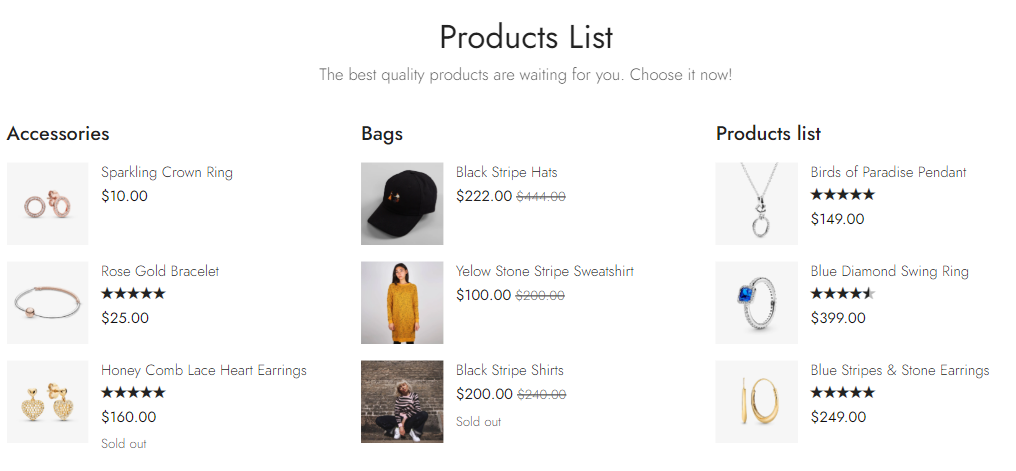
Task: Click Yelow Stone Stripe Sweatshirt title
Action: click(545, 271)
